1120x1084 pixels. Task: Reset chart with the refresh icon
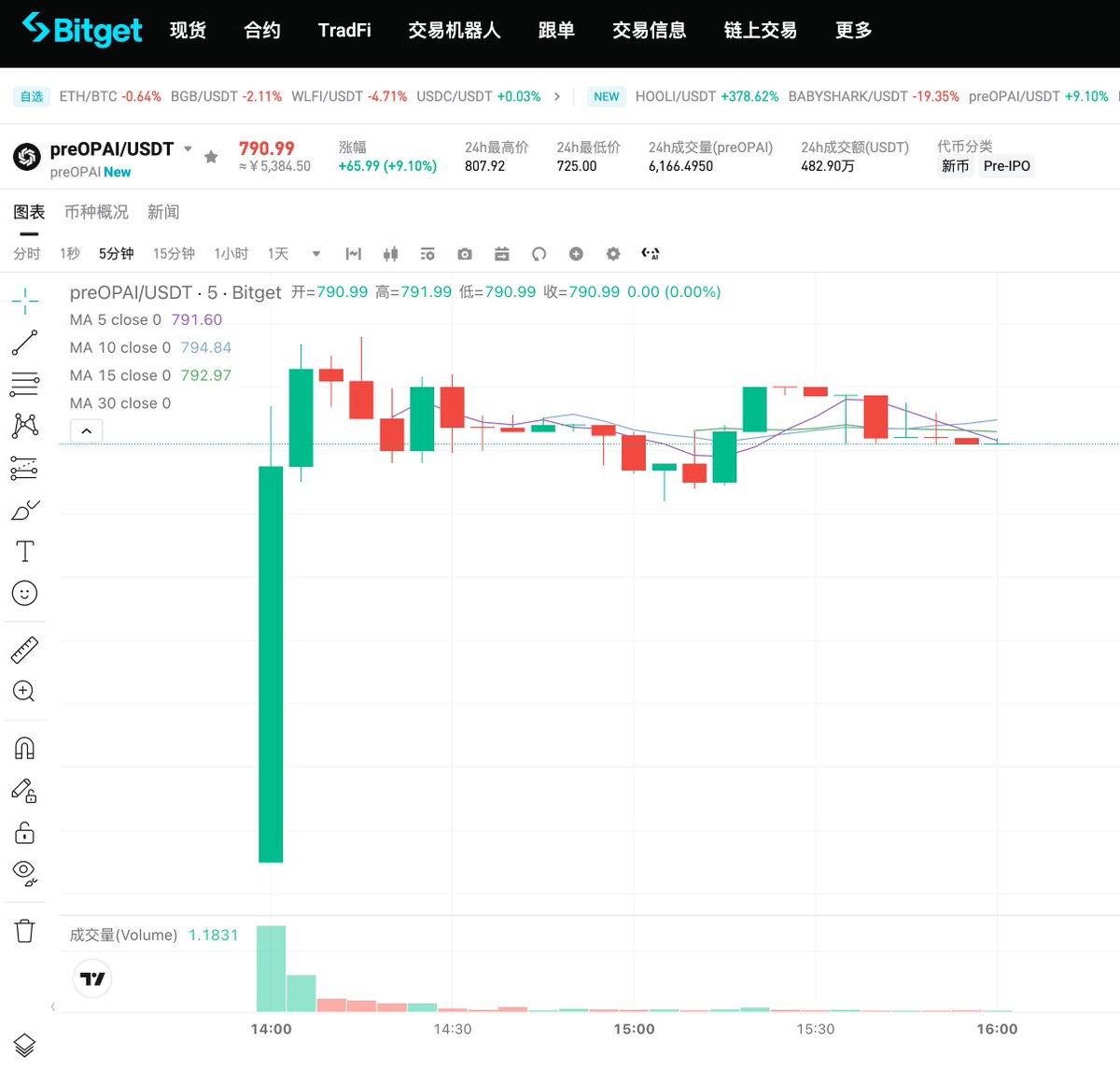[x=539, y=254]
